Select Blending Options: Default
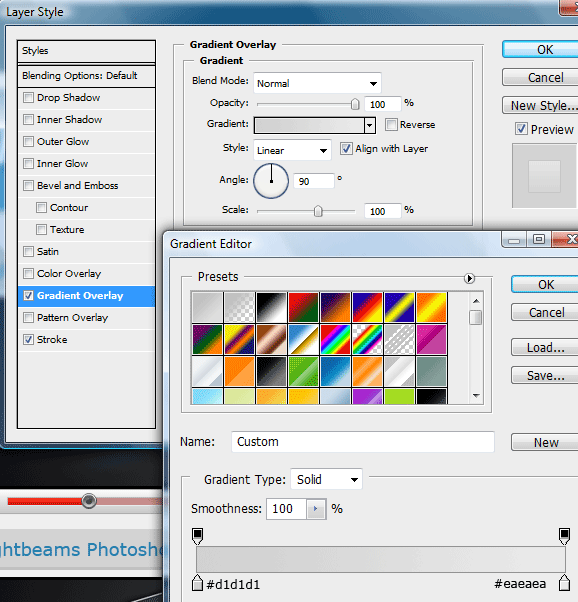Image resolution: width=578 pixels, height=602 pixels. point(86,76)
